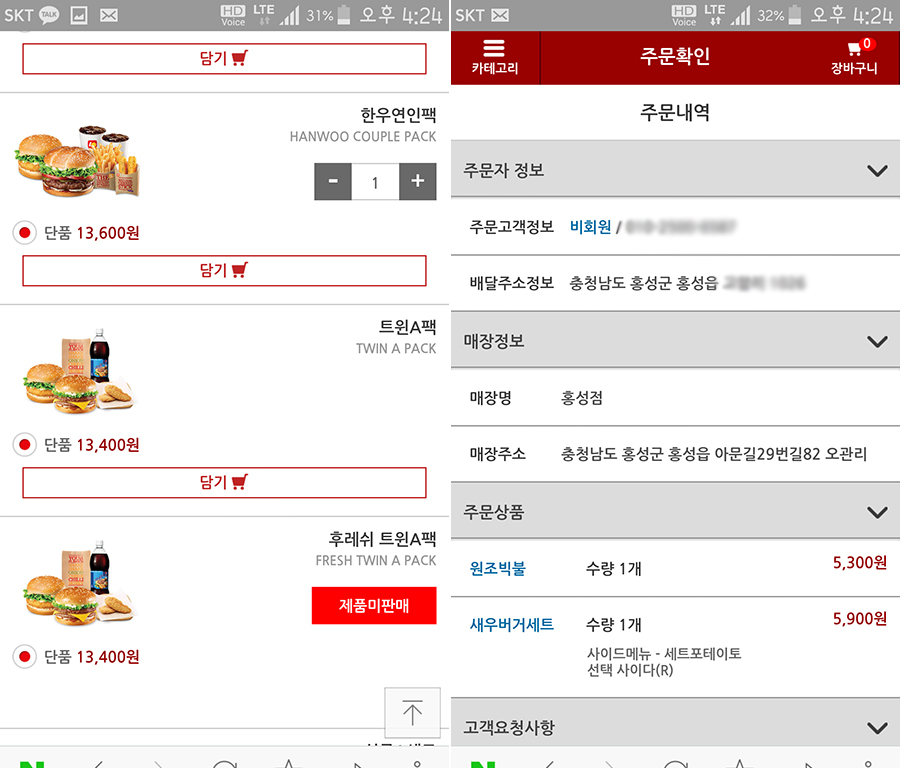900x768 pixels.
Task: Tap the HANWOO COUPLE PACK subtitle
Action: (363, 137)
